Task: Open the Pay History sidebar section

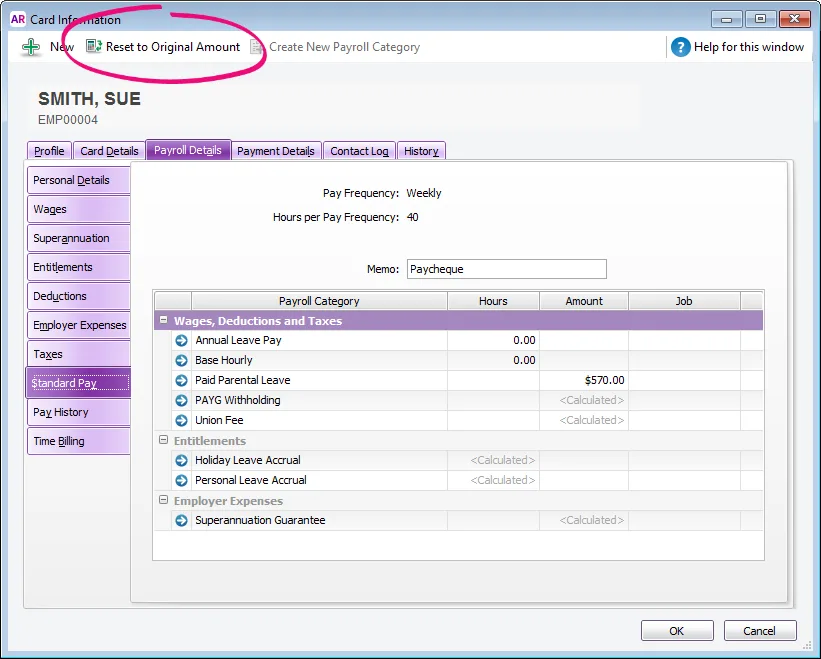Action: coord(78,412)
